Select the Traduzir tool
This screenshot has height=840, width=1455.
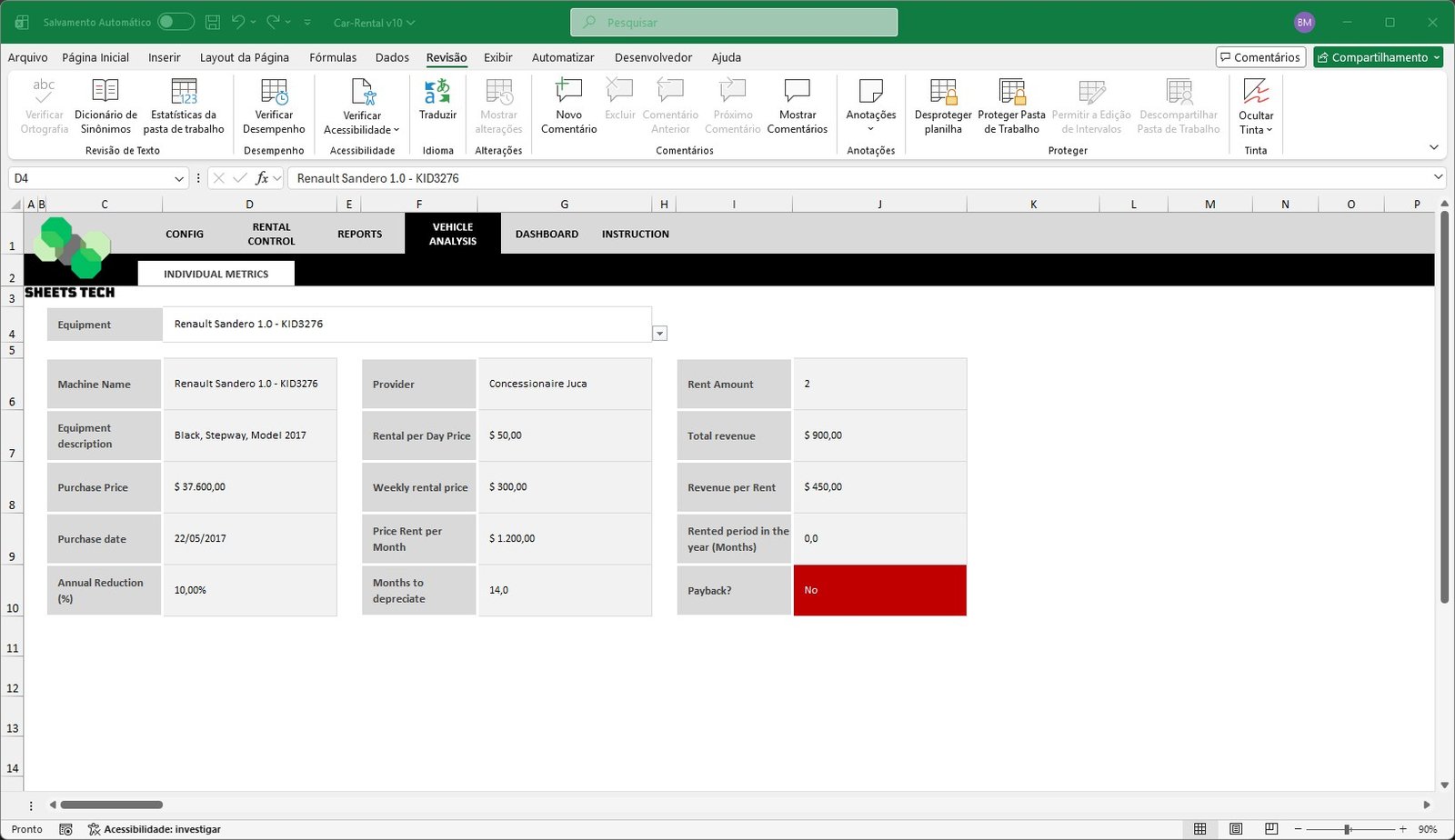pos(437,103)
